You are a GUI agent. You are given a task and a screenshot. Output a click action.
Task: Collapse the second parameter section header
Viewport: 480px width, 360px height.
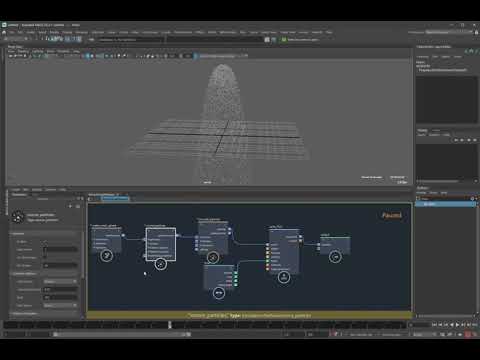point(45,274)
